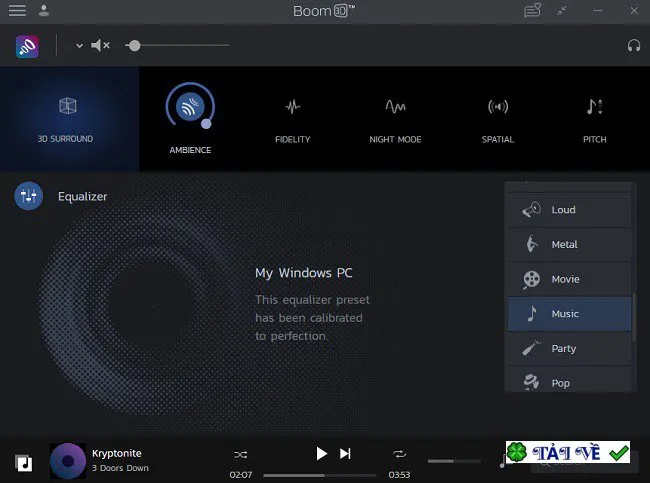Close the Boom 3D window
Viewport: 650px width, 483px height.
(634, 11)
